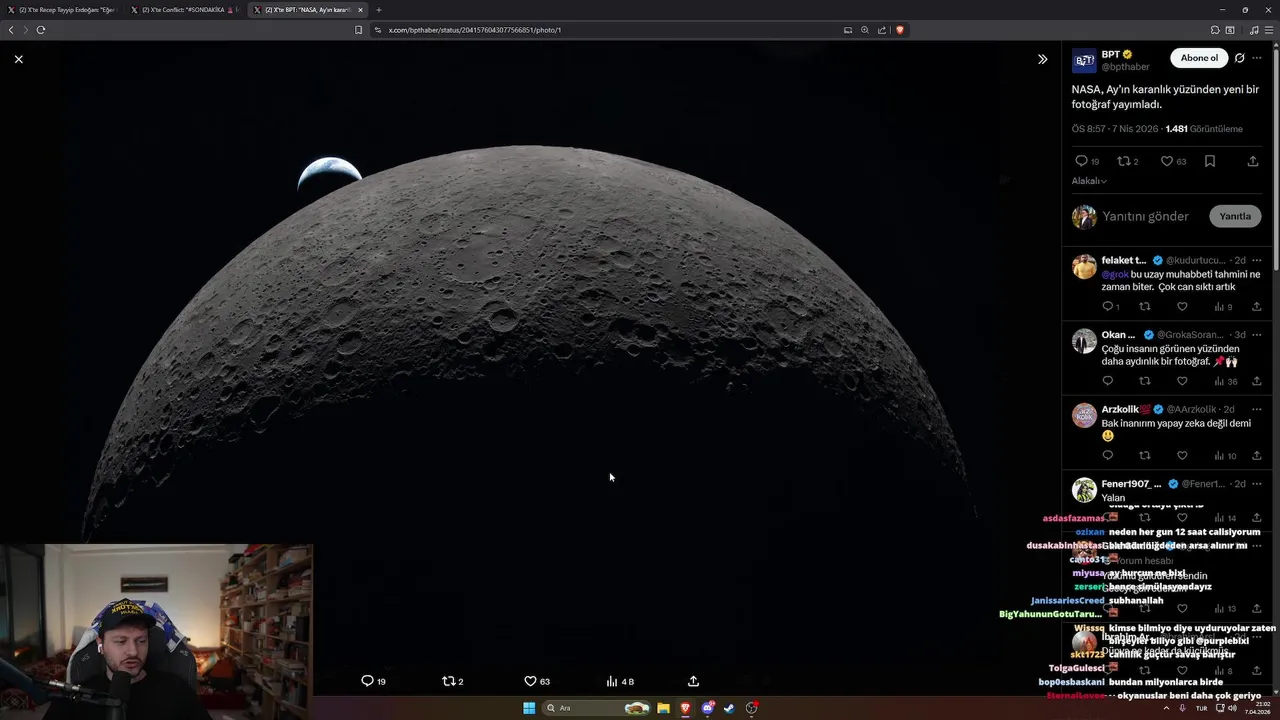Reply to Okan's comment
The height and width of the screenshot is (720, 1280).
(x=1108, y=381)
